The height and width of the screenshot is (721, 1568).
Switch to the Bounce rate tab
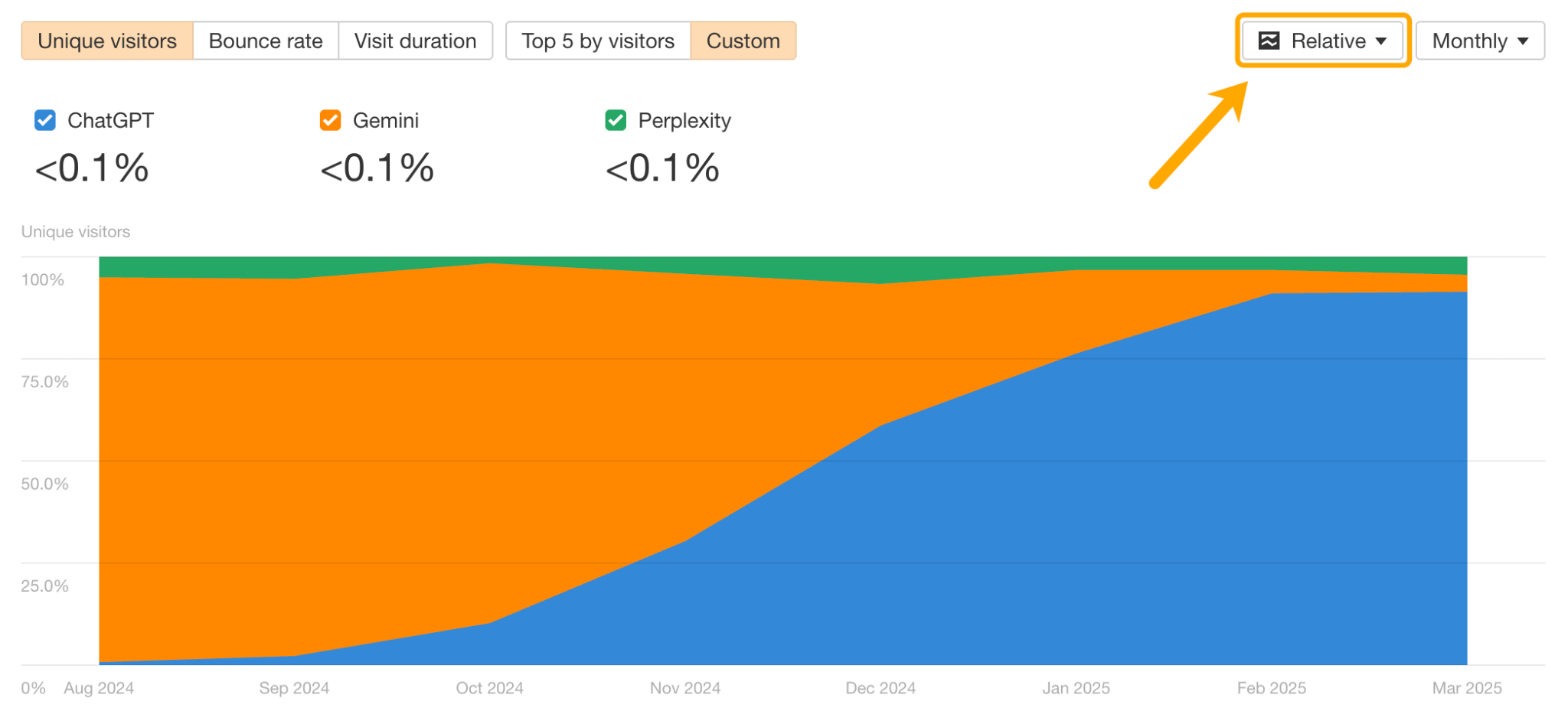point(265,41)
